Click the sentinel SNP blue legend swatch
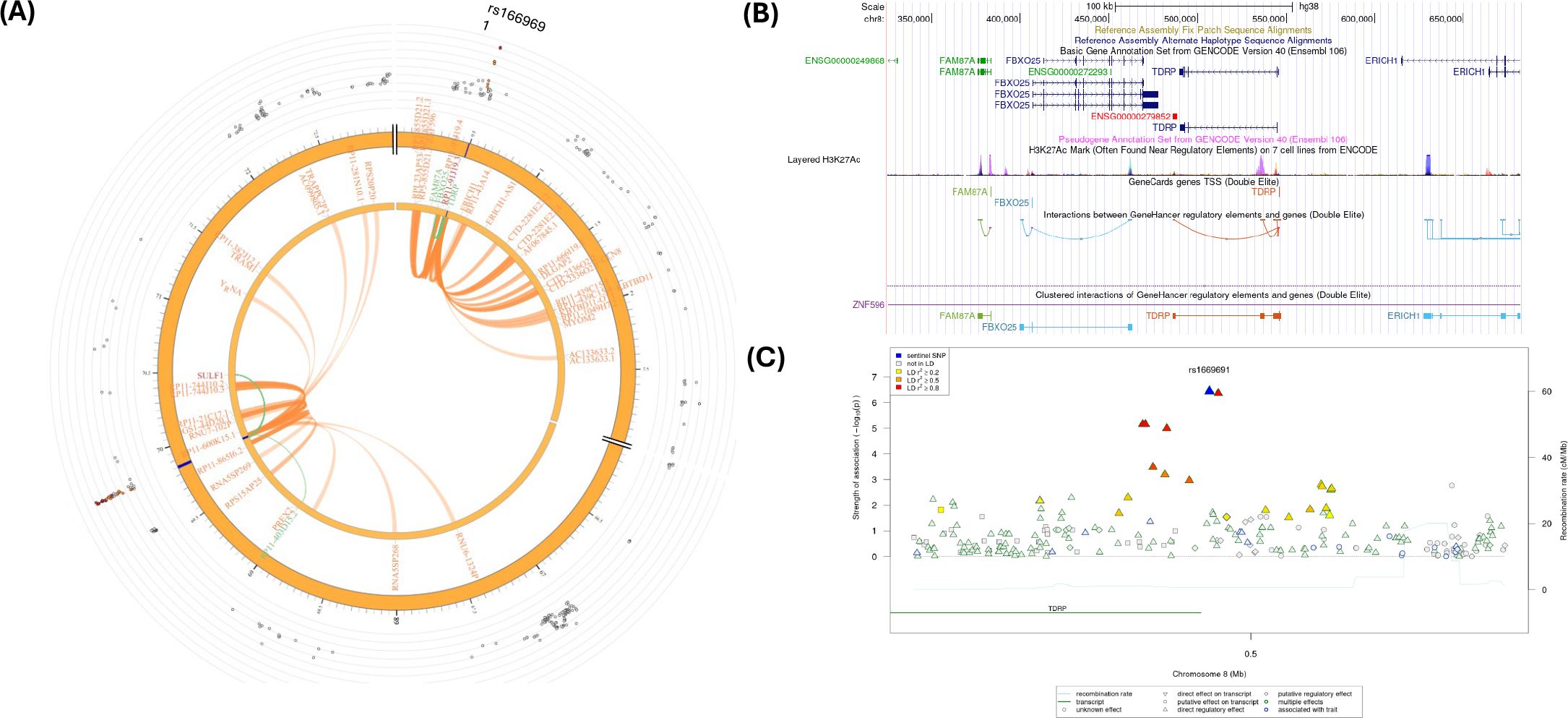 tap(898, 356)
